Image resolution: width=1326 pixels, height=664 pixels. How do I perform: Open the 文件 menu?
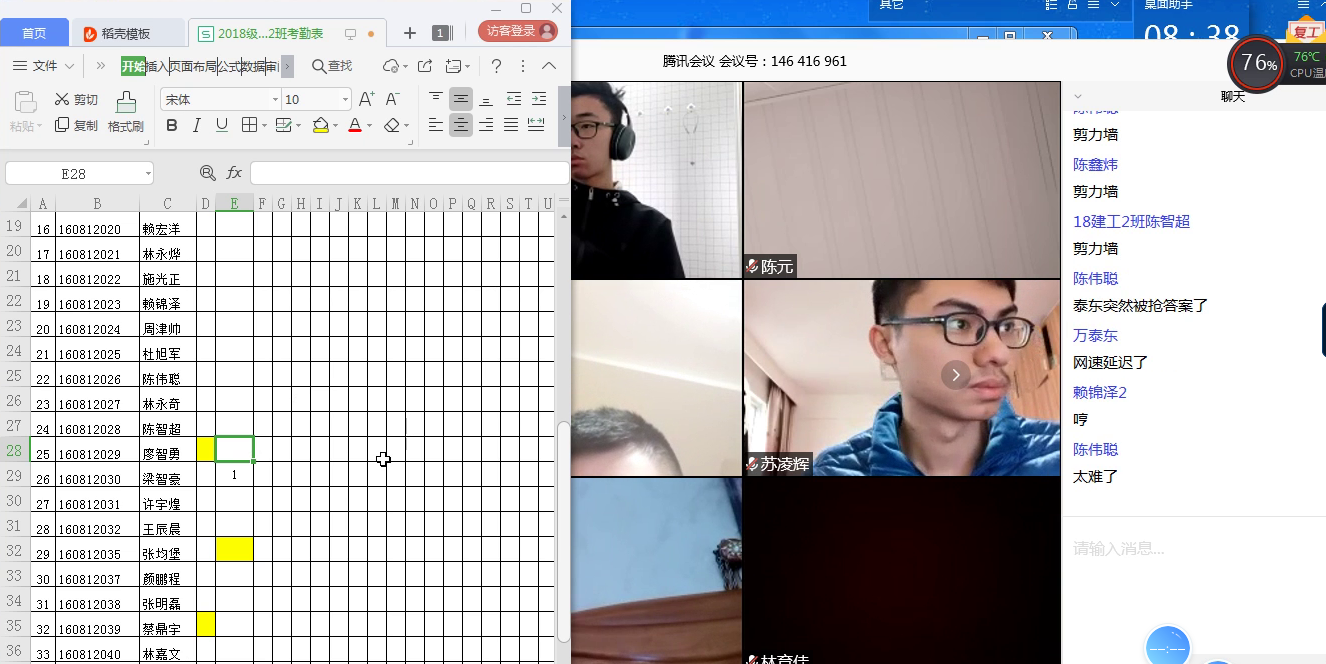(45, 66)
